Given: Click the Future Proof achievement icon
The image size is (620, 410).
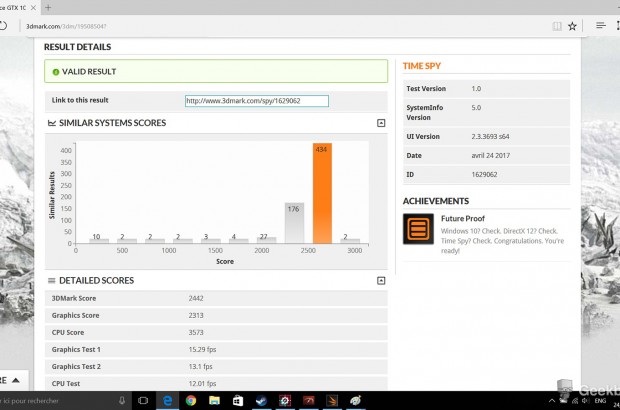Looking at the screenshot, I should tap(418, 230).
